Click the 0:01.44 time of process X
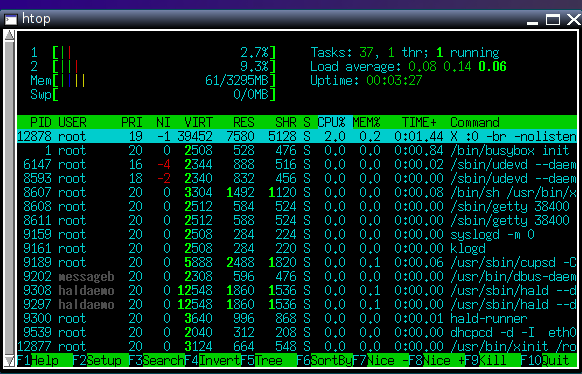This screenshot has height=374, width=582. [419, 136]
